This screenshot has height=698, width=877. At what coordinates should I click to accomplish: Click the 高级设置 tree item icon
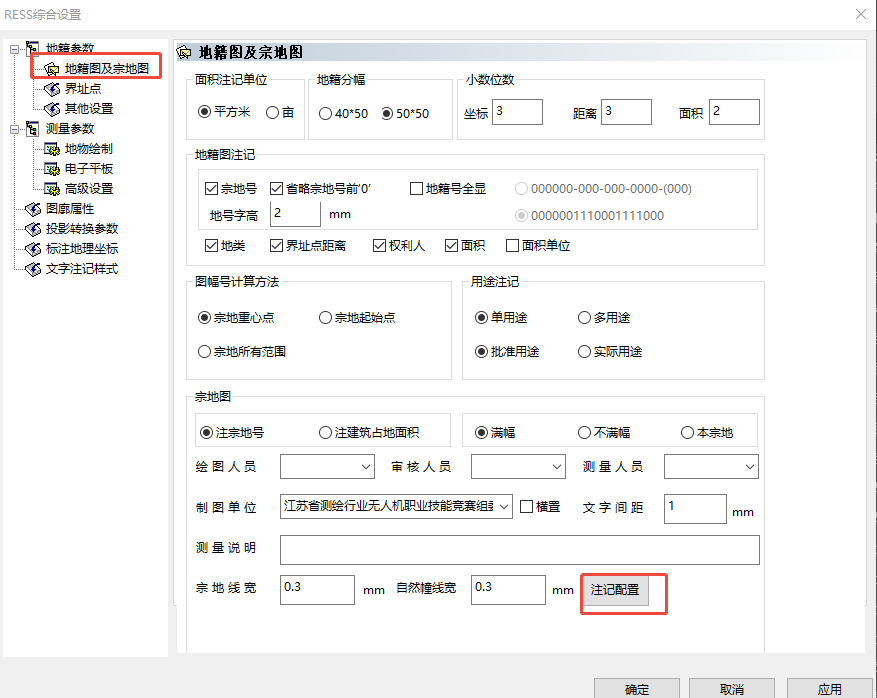[51, 189]
